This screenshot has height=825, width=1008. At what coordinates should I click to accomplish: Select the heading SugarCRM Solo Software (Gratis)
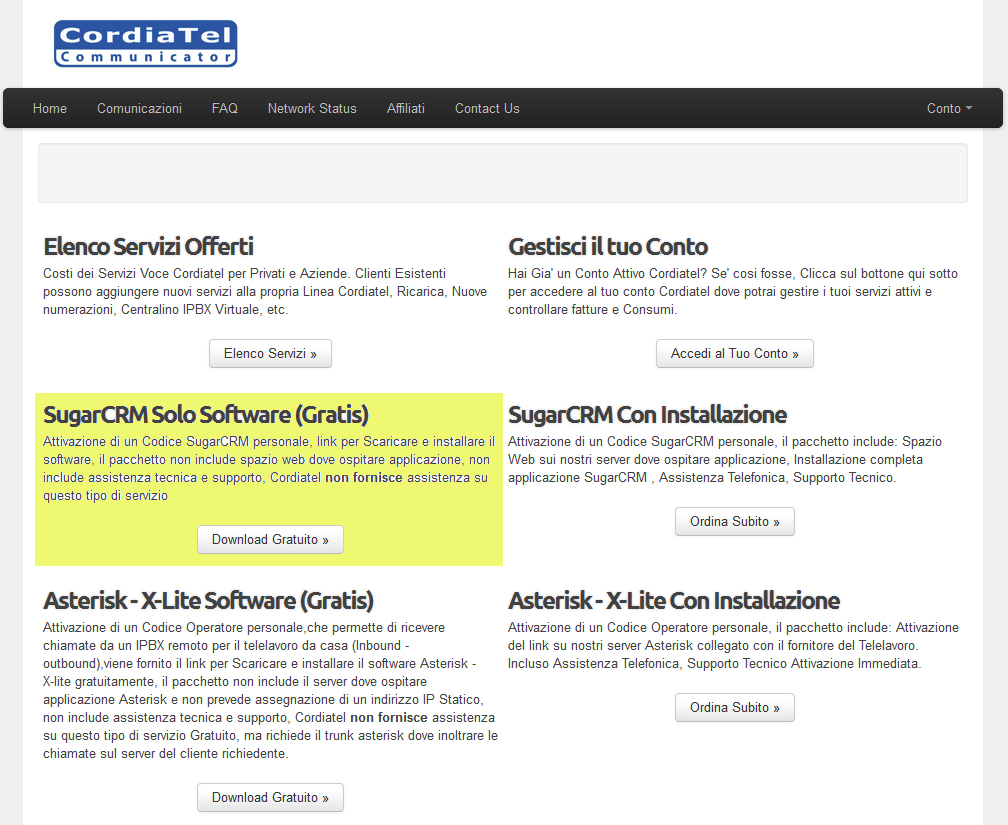click(x=206, y=415)
